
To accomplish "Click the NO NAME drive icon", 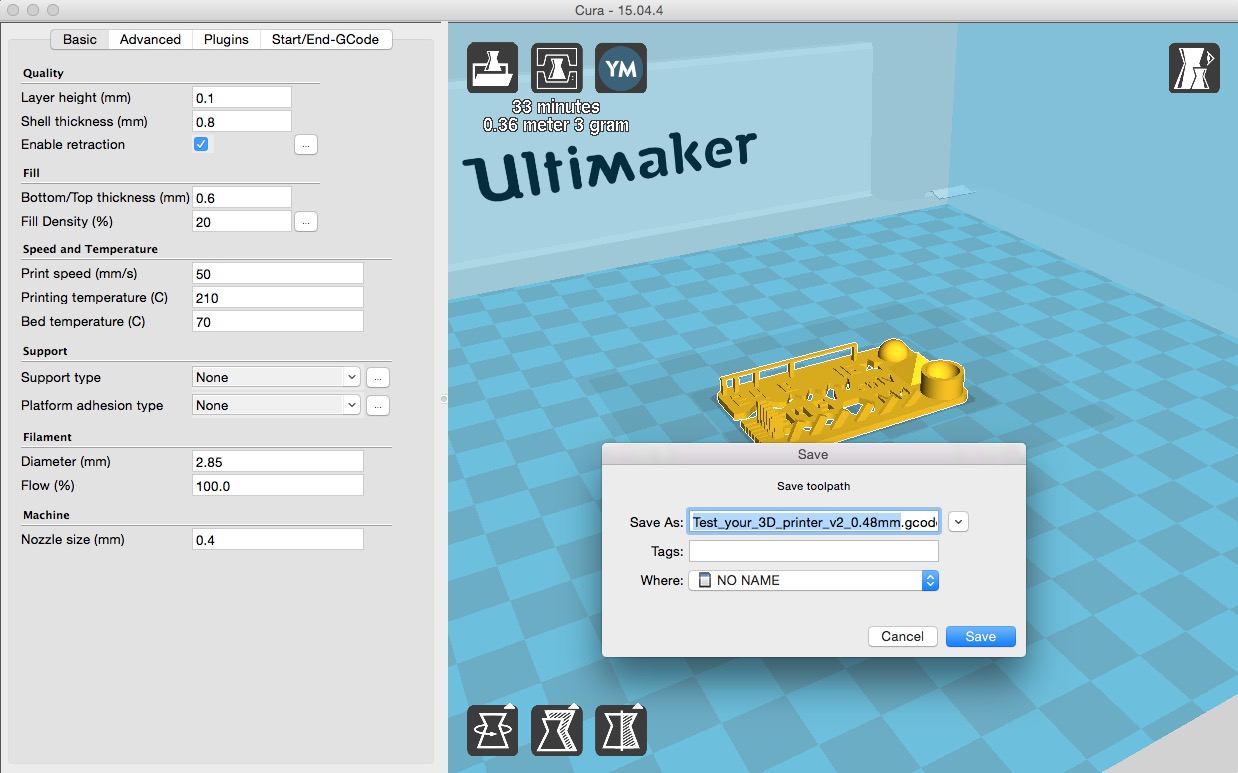I will 704,580.
